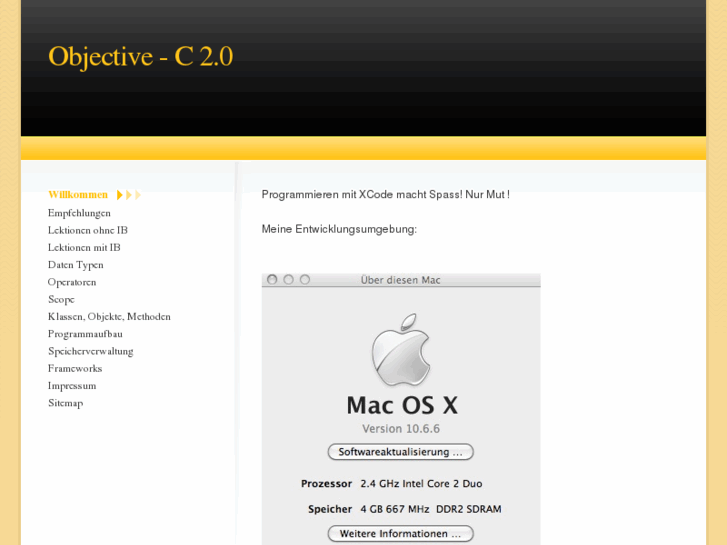Click 'Programmieren mit XCode macht Spass!' text
The height and width of the screenshot is (545, 727).
tap(362, 195)
